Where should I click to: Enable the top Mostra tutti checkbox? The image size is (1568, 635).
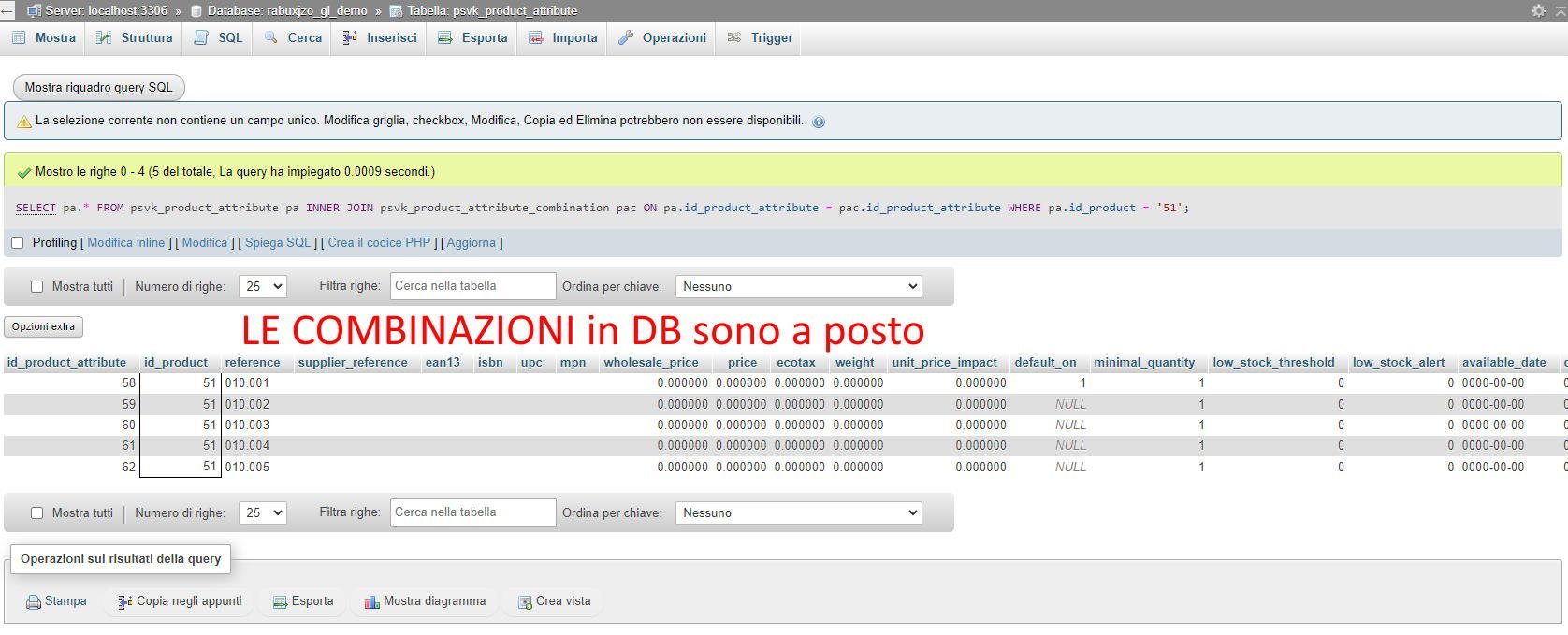37,287
